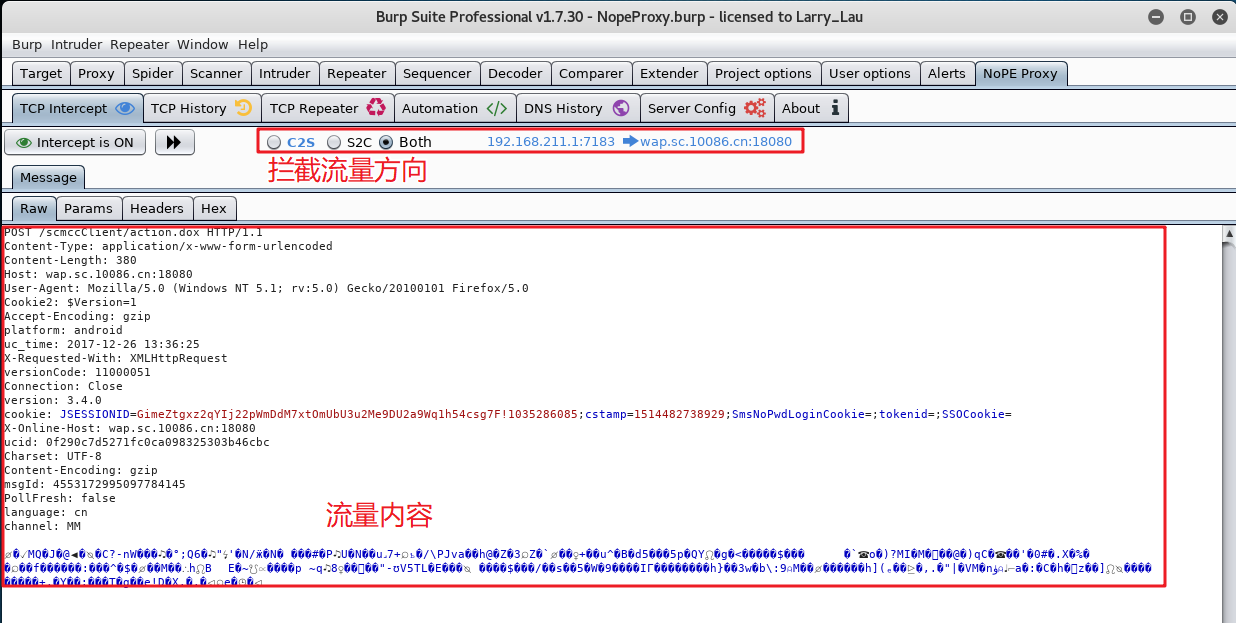Switch to the Project options tab

click(763, 73)
